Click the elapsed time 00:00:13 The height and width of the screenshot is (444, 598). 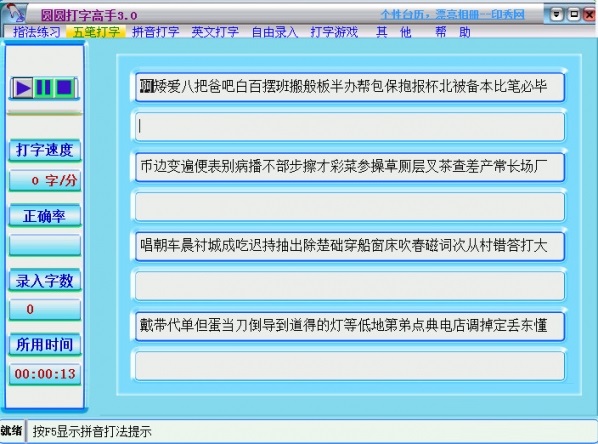coord(45,374)
